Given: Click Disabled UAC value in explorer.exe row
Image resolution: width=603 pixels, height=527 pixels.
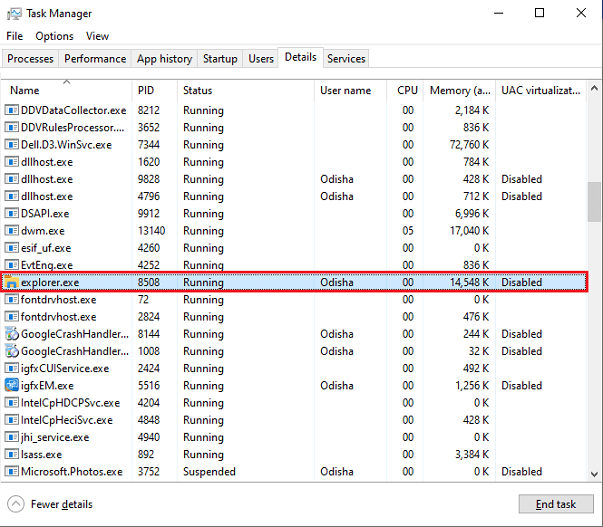Looking at the screenshot, I should (521, 282).
